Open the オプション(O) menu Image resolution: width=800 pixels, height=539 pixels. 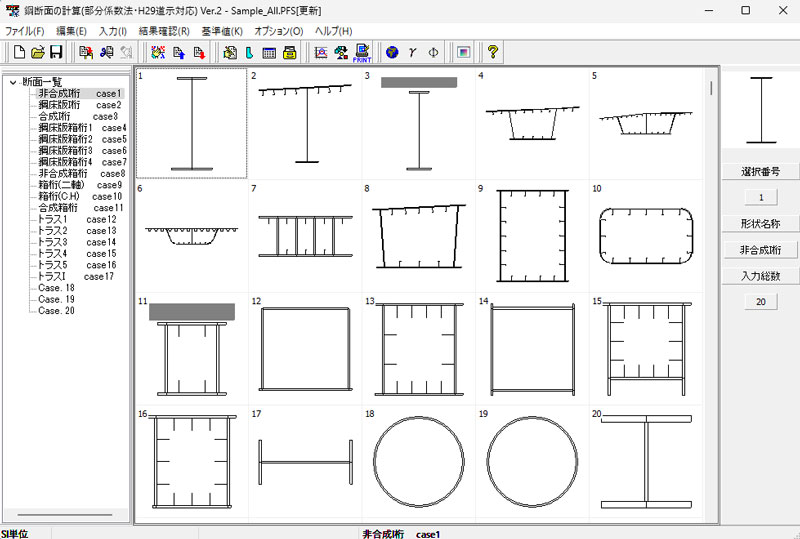click(x=279, y=31)
